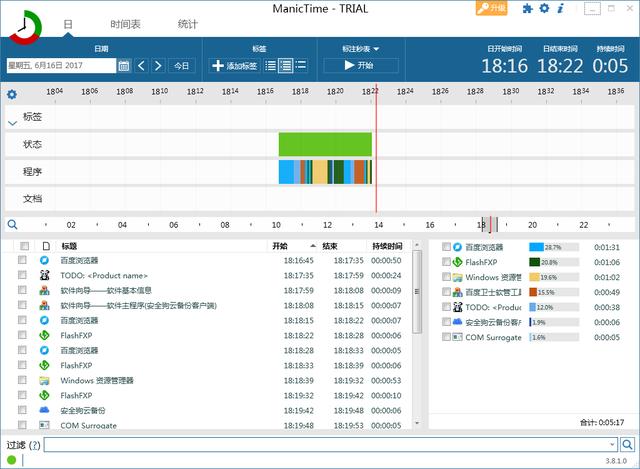Go to next day arrow
This screenshot has width=640, height=469.
(158, 66)
